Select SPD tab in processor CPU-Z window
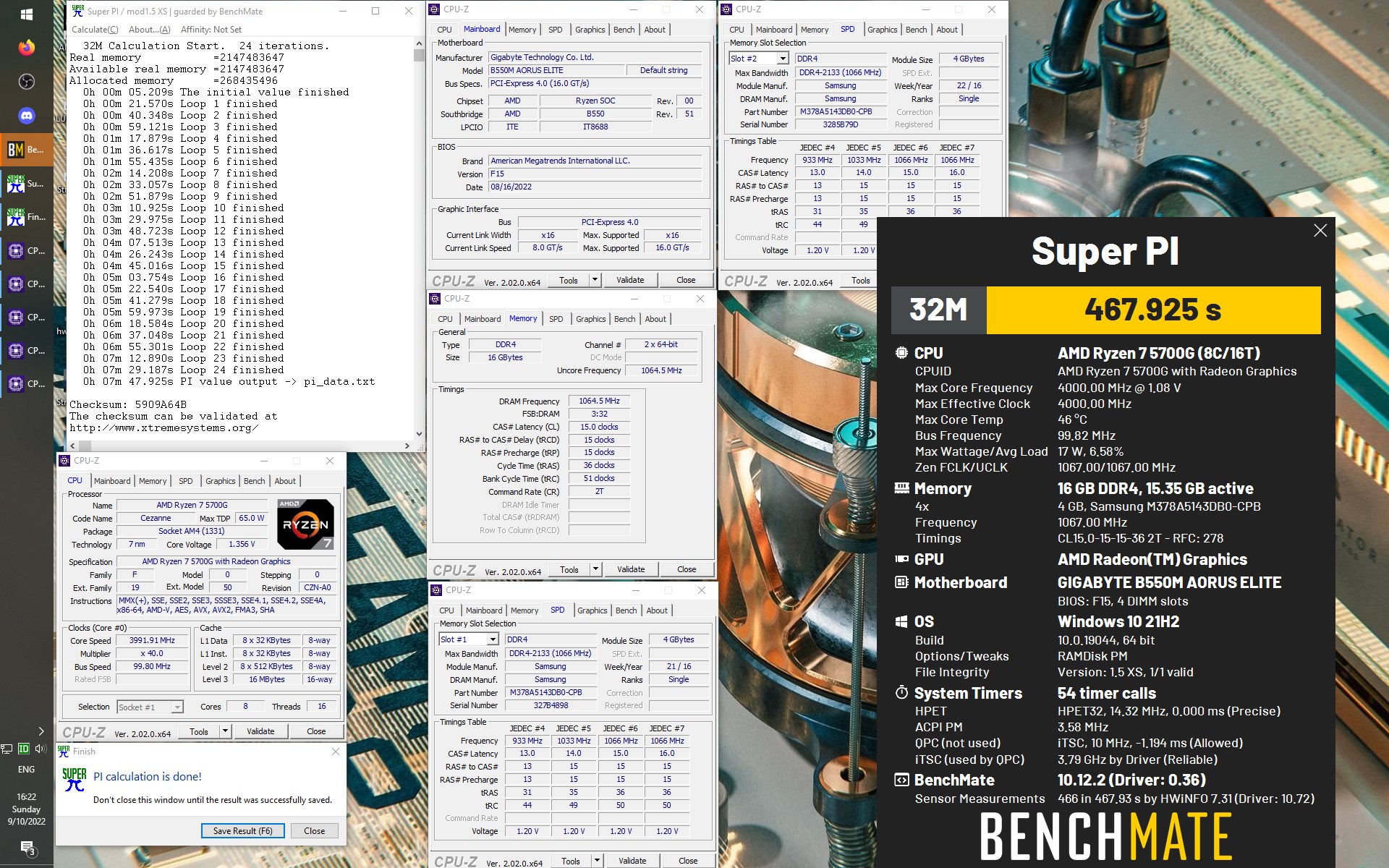 tap(186, 481)
